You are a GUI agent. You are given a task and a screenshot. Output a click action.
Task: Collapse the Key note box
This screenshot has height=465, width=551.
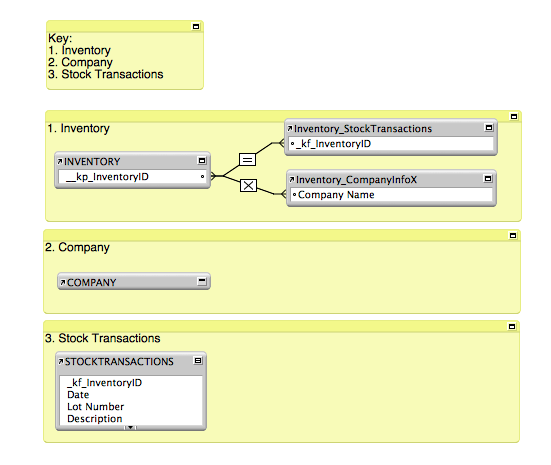(x=196, y=26)
